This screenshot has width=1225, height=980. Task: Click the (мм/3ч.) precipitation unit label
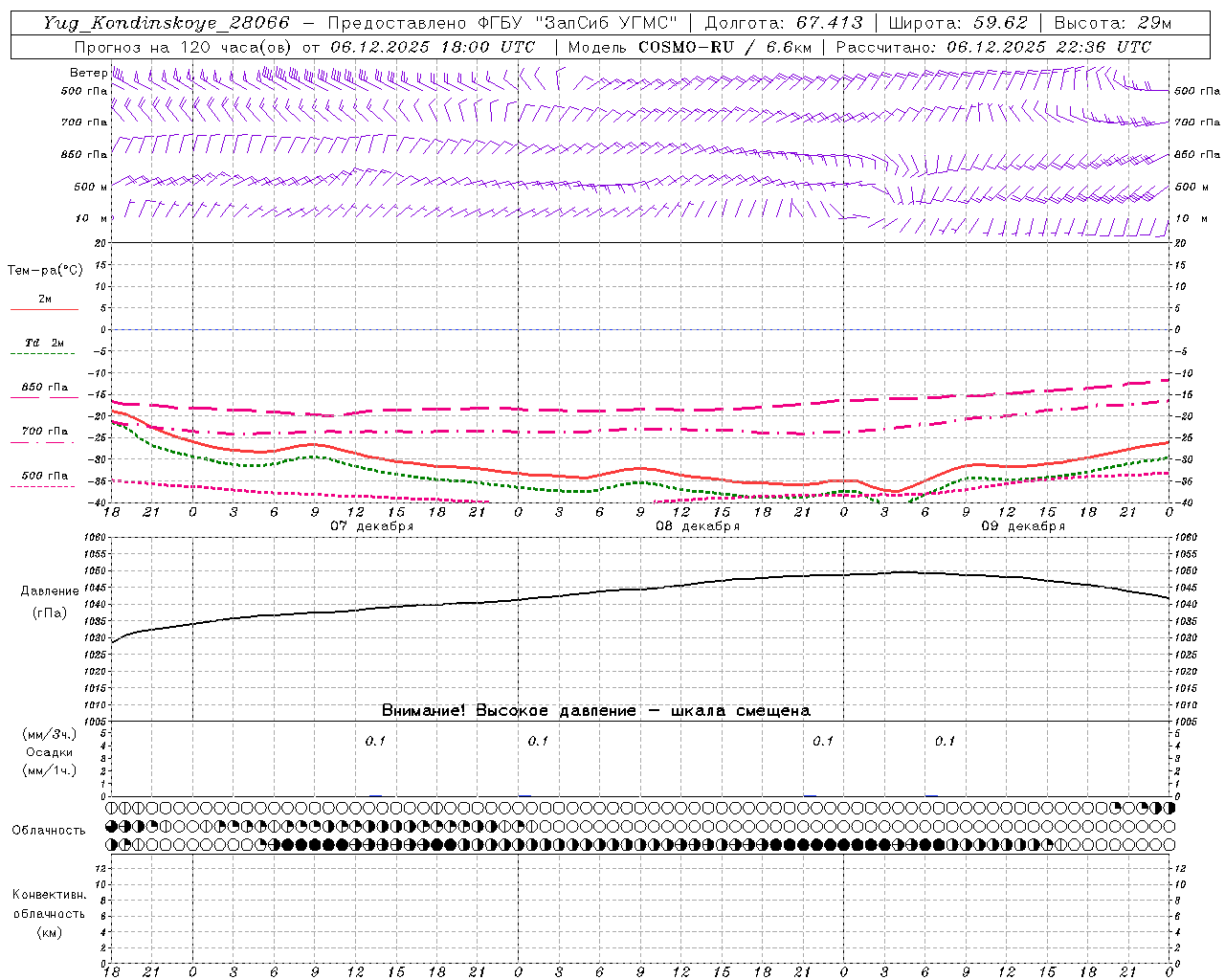point(50,734)
